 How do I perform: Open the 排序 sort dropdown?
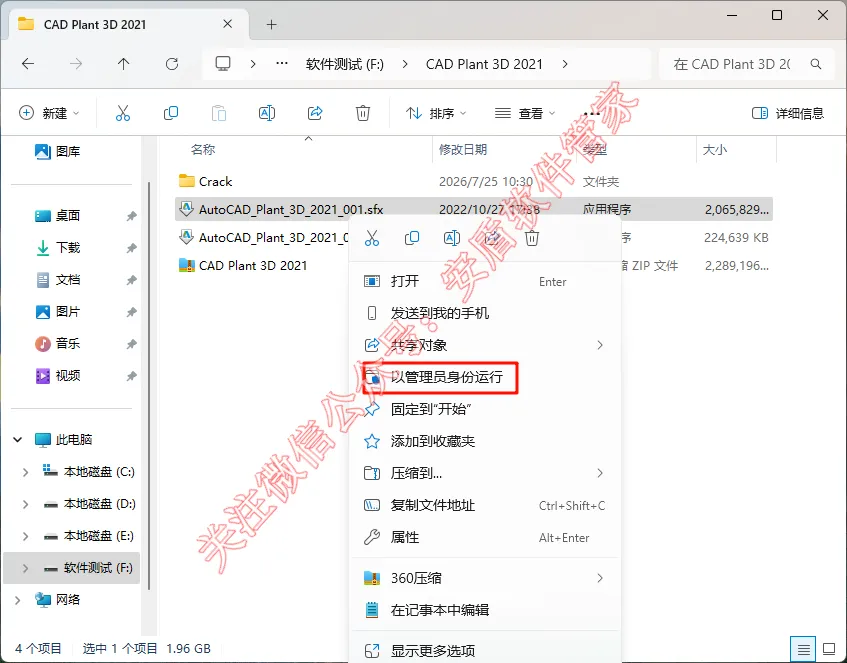pyautogui.click(x=435, y=113)
